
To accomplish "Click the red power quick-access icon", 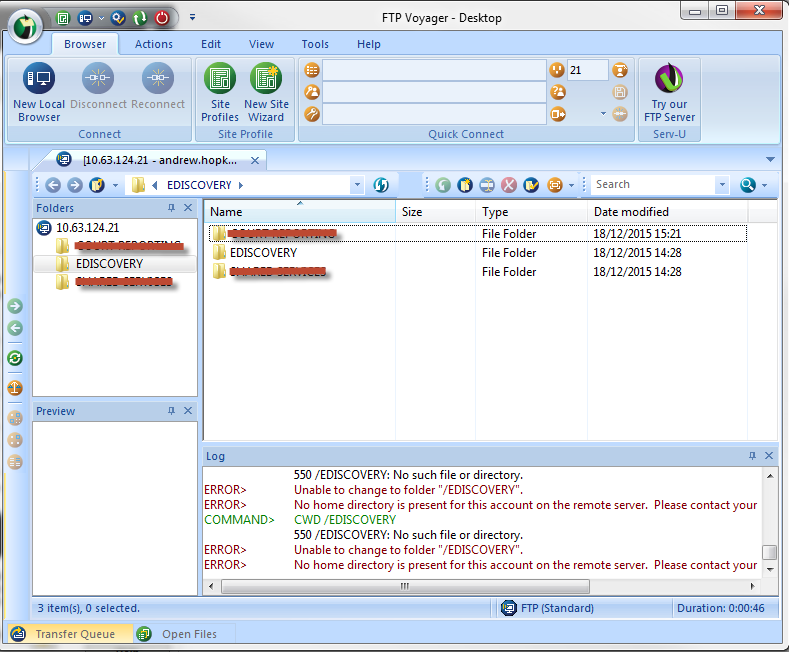I will pos(162,19).
